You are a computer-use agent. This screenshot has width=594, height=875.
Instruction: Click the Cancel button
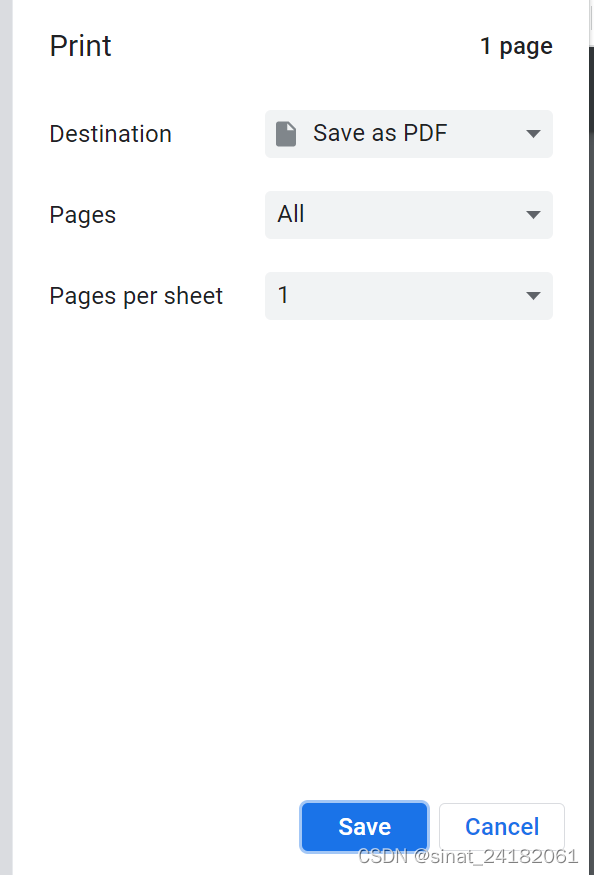pos(501,826)
